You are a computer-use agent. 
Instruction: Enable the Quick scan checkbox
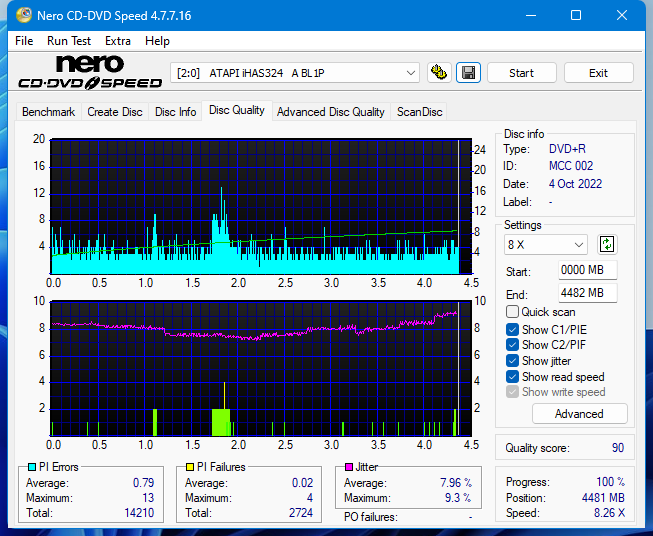pyautogui.click(x=512, y=312)
